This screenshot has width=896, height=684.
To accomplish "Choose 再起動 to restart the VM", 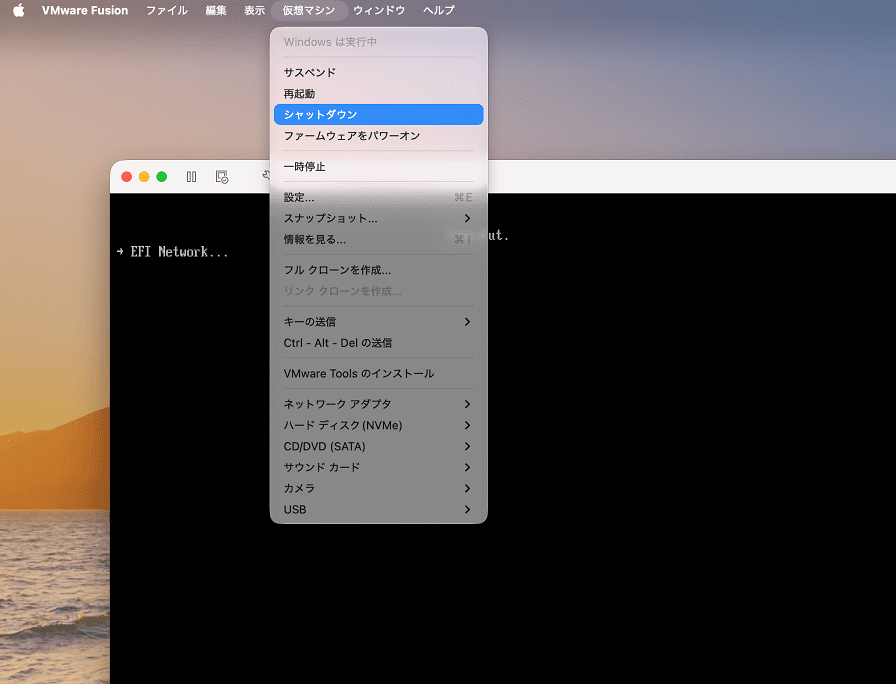I will (x=379, y=94).
